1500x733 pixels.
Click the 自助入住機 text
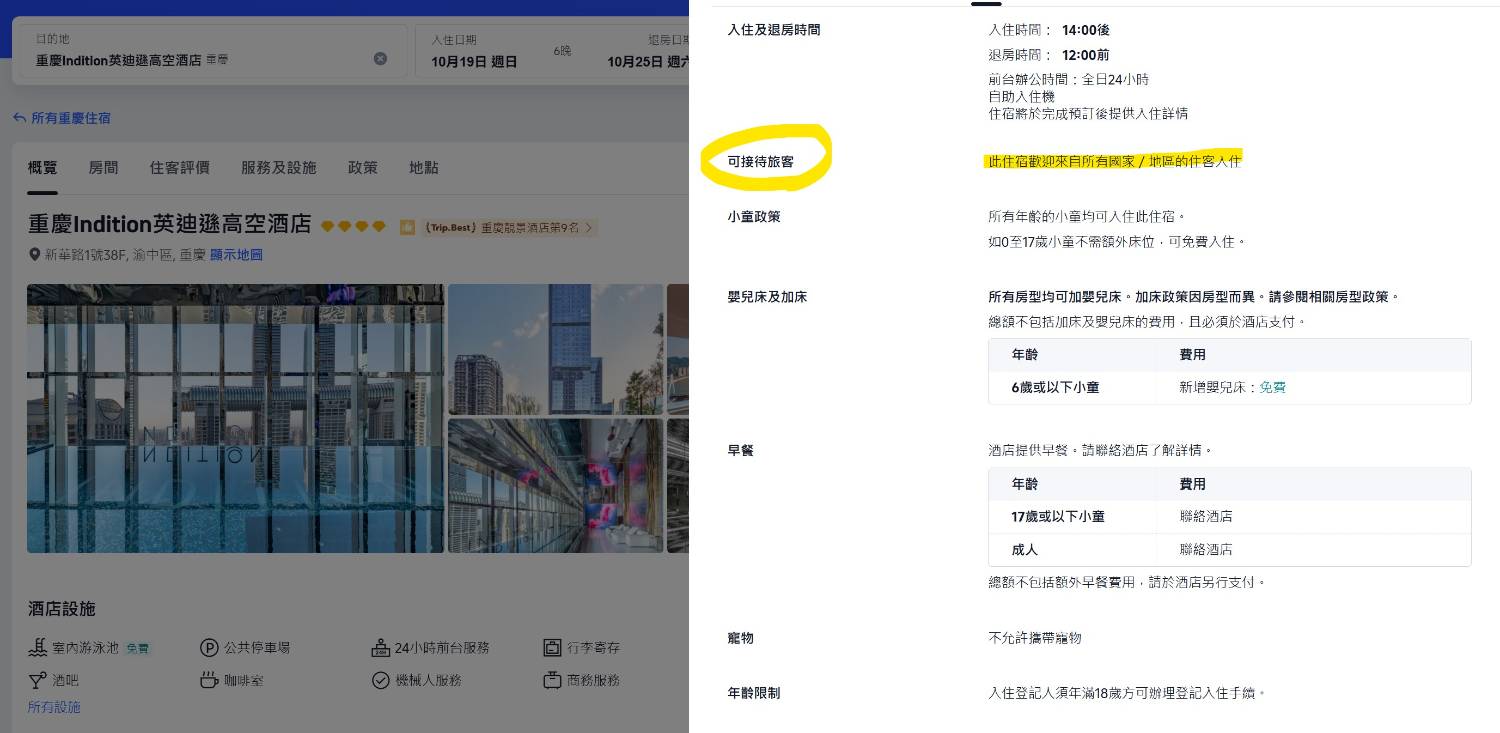pyautogui.click(x=1021, y=97)
